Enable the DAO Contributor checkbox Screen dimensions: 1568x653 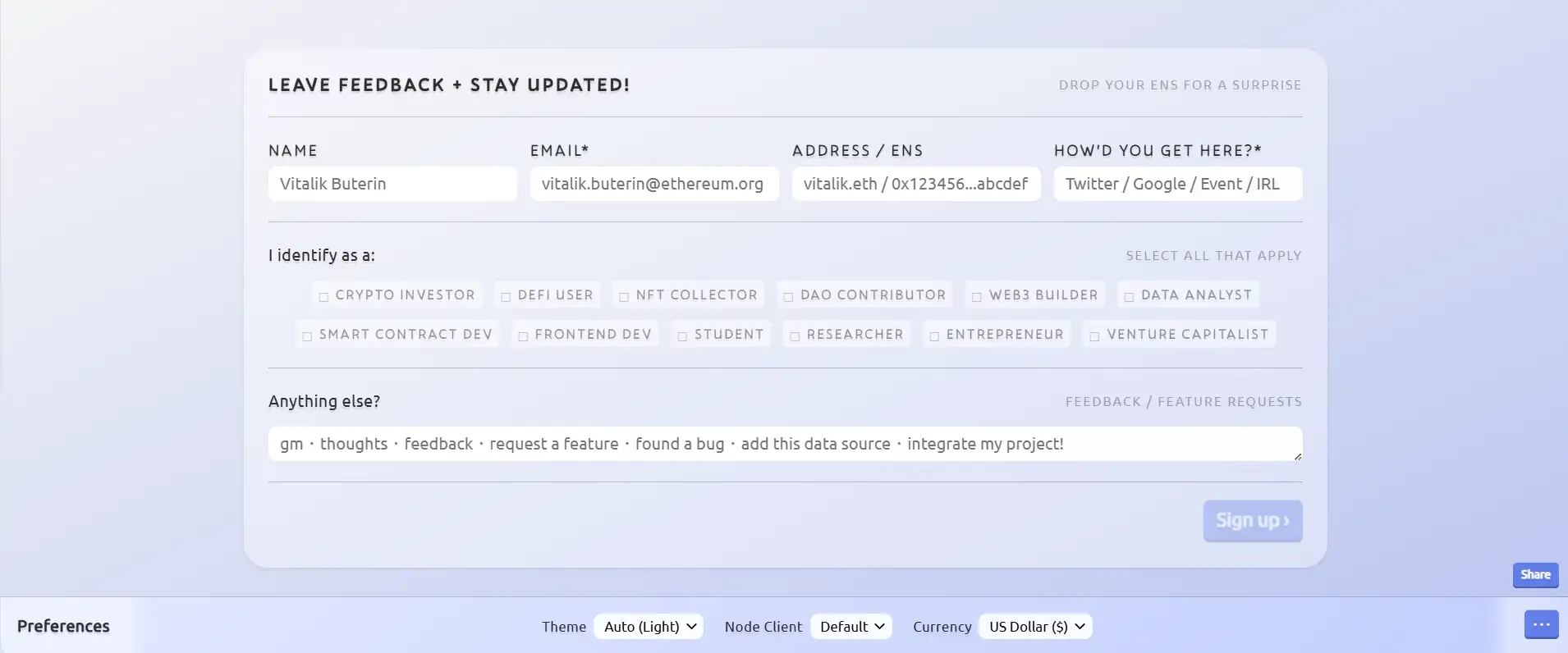pos(788,297)
